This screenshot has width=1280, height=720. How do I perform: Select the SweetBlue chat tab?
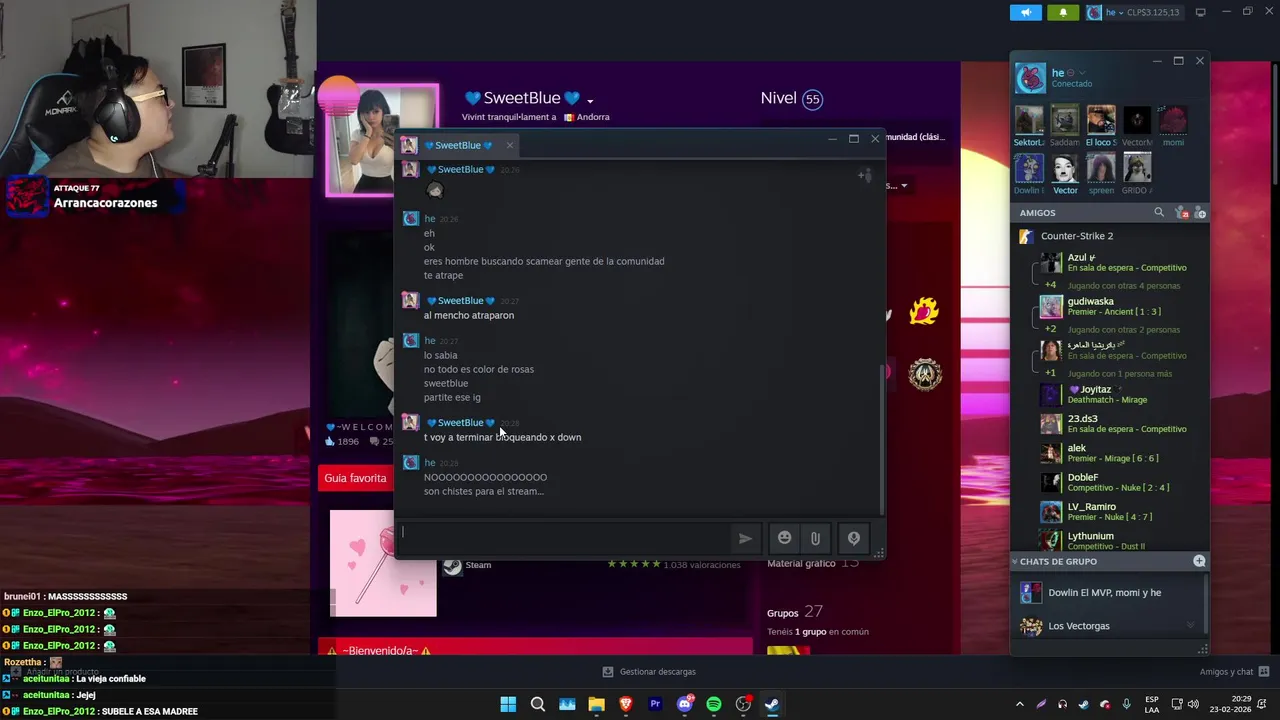pos(458,145)
